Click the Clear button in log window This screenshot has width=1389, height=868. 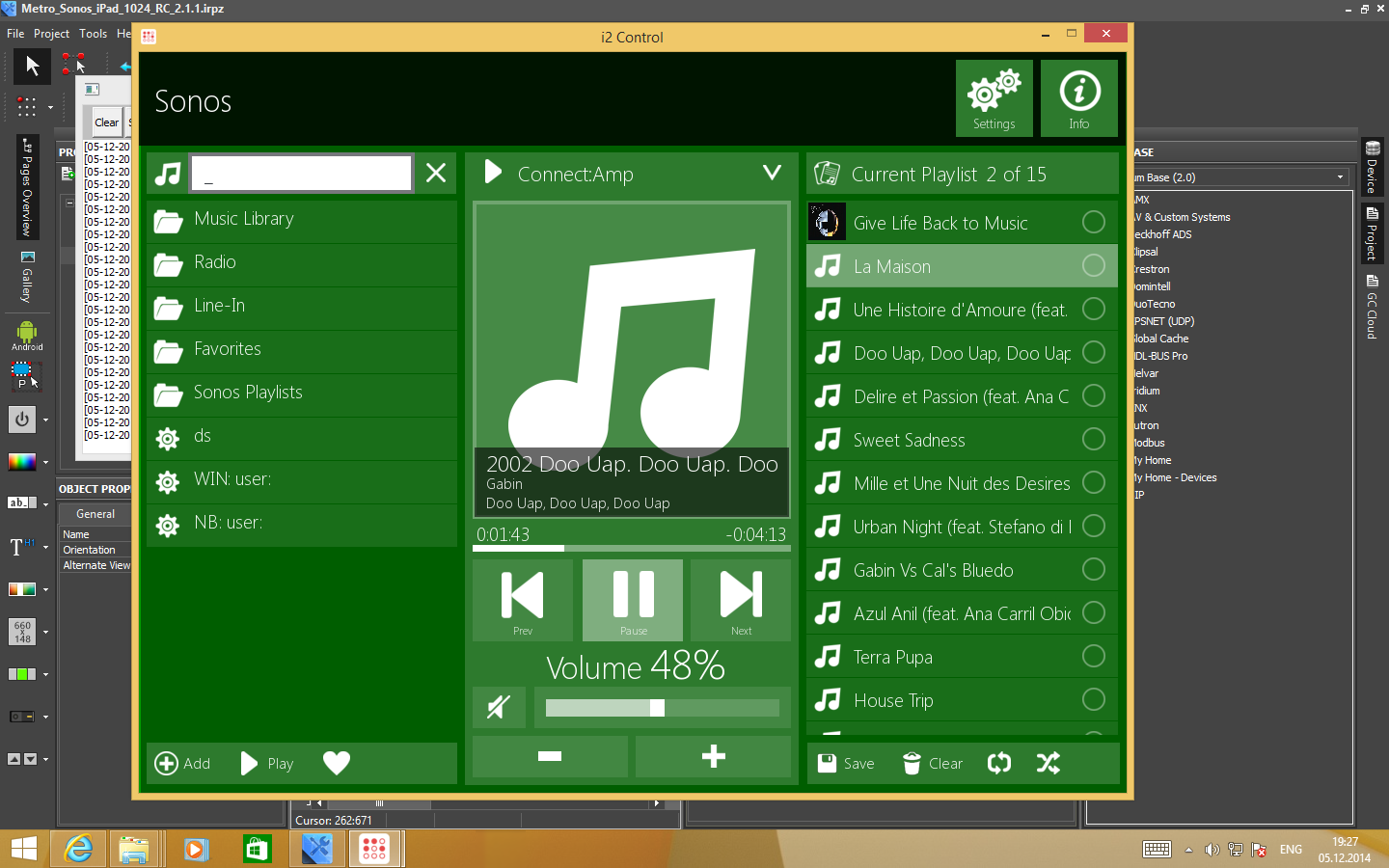point(106,122)
